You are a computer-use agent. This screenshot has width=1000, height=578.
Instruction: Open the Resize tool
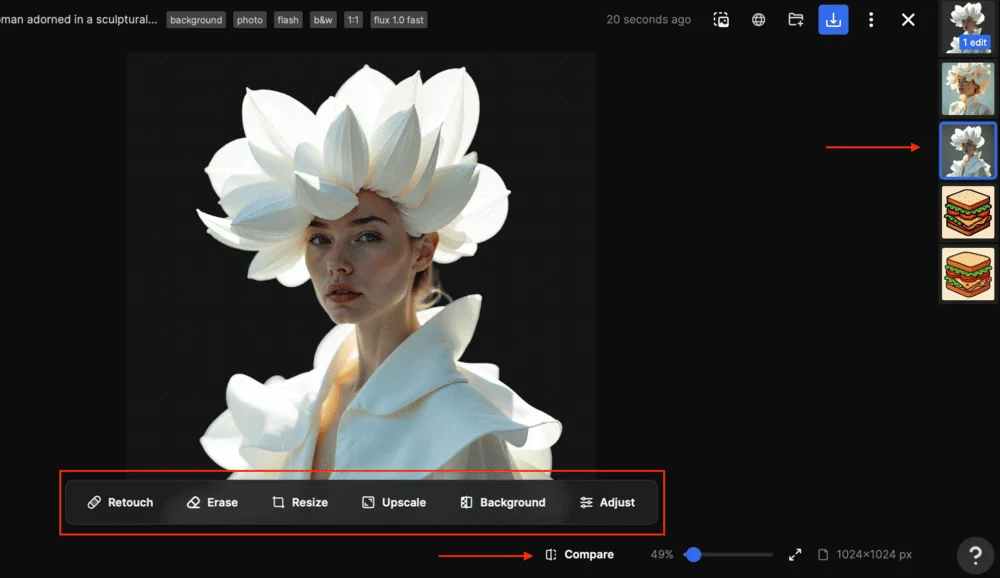pos(300,502)
